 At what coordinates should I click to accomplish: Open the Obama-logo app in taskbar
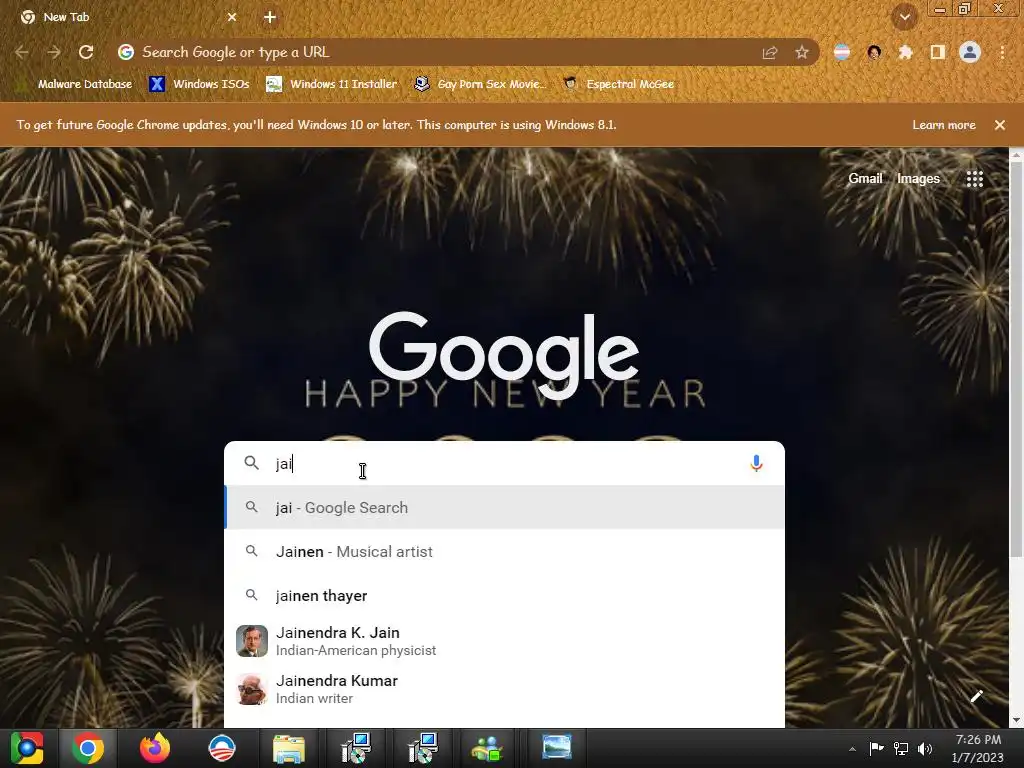221,748
